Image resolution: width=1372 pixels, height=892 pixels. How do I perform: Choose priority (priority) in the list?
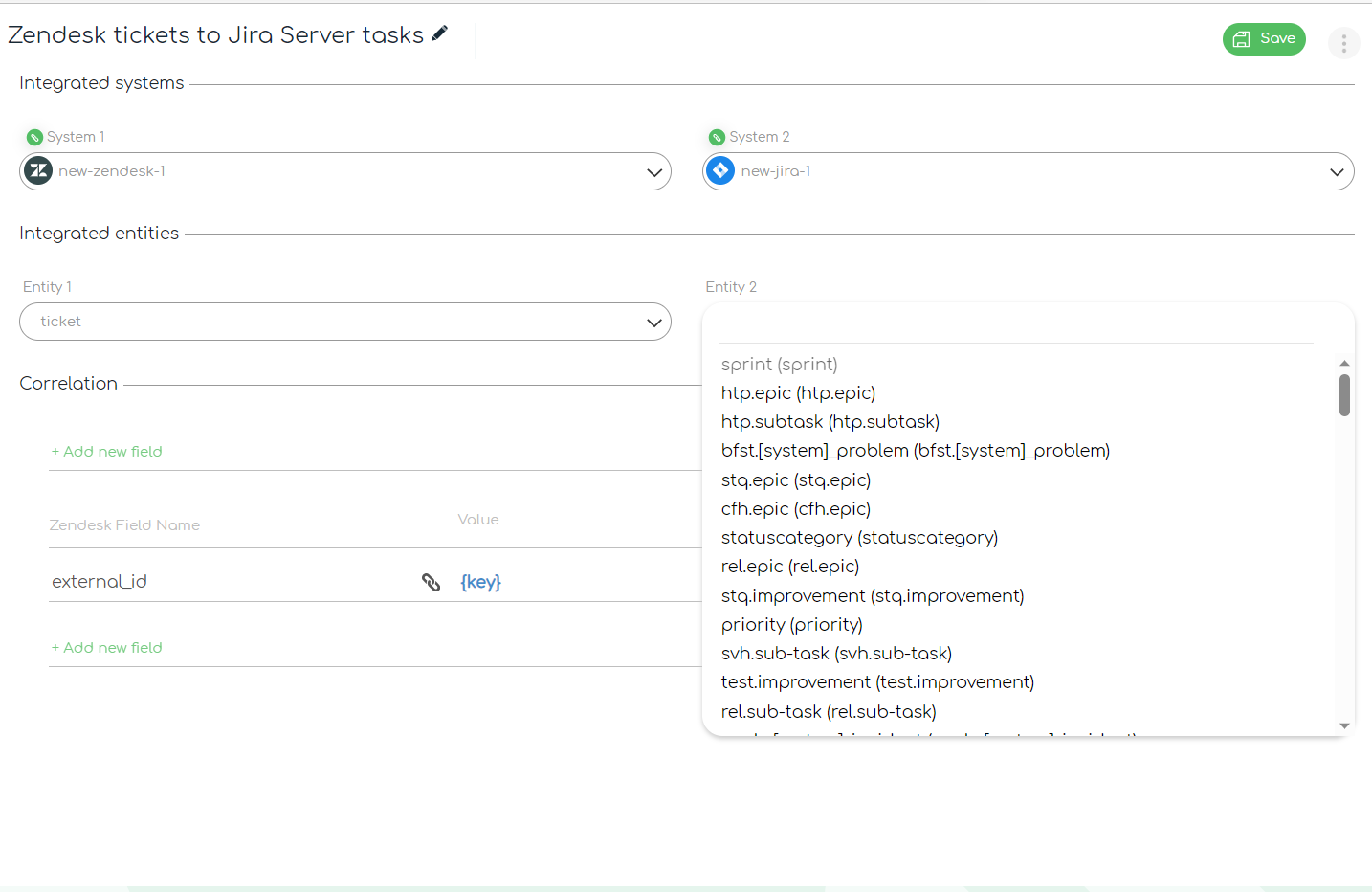792,625
